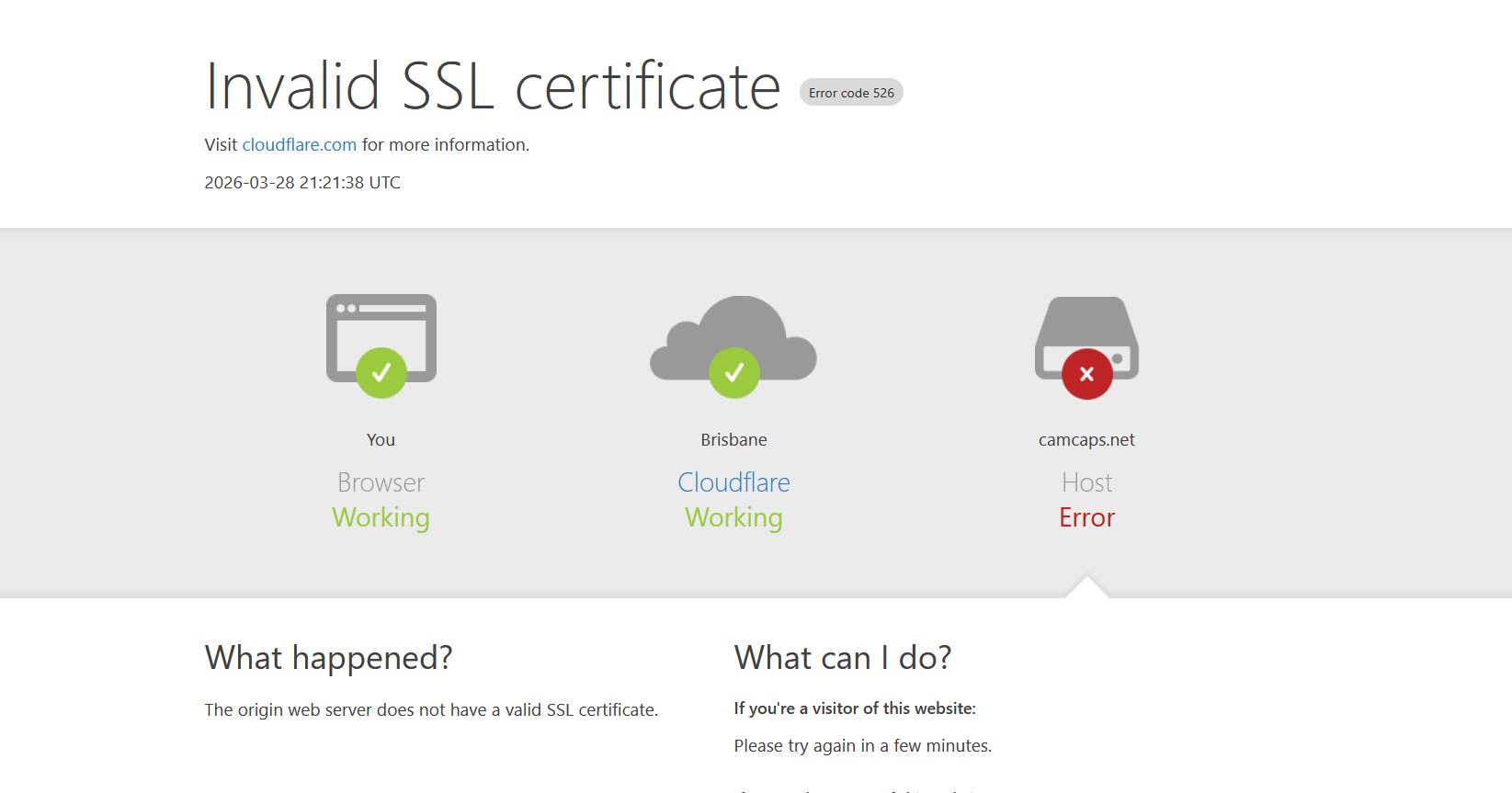Screen dimensions: 1512x793
Task: Click the white triangle pointer below the Host column
Action: coord(1086,588)
